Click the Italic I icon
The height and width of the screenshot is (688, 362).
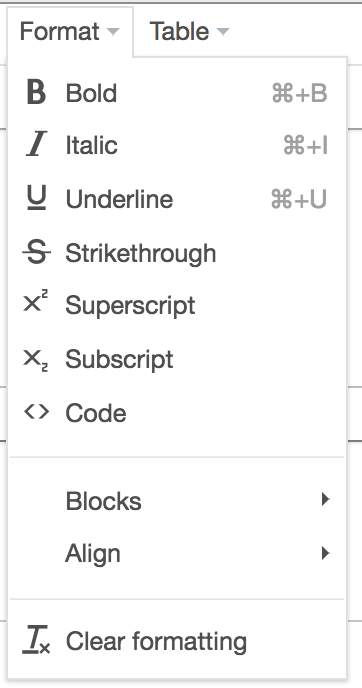coord(36,144)
